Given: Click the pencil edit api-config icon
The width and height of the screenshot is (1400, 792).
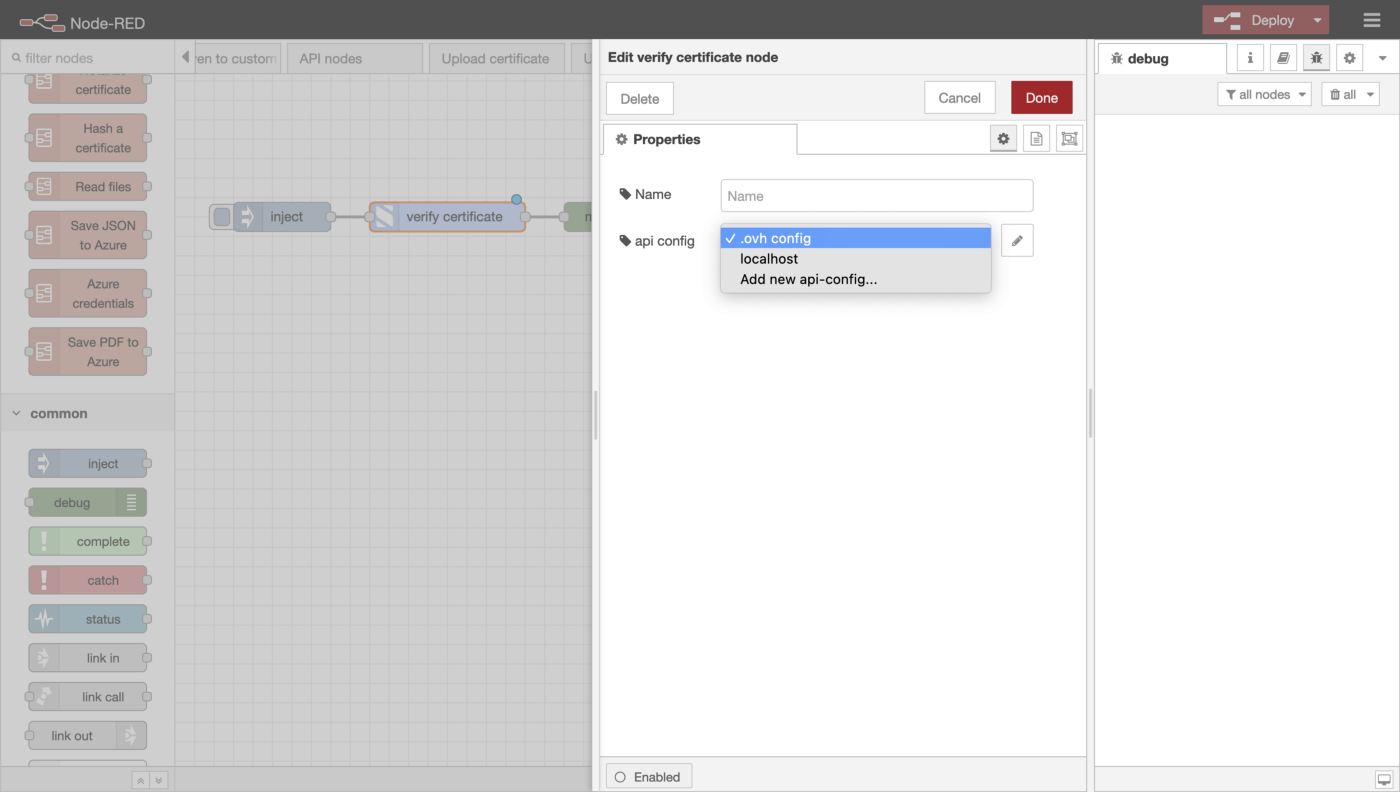Looking at the screenshot, I should click(x=1017, y=240).
